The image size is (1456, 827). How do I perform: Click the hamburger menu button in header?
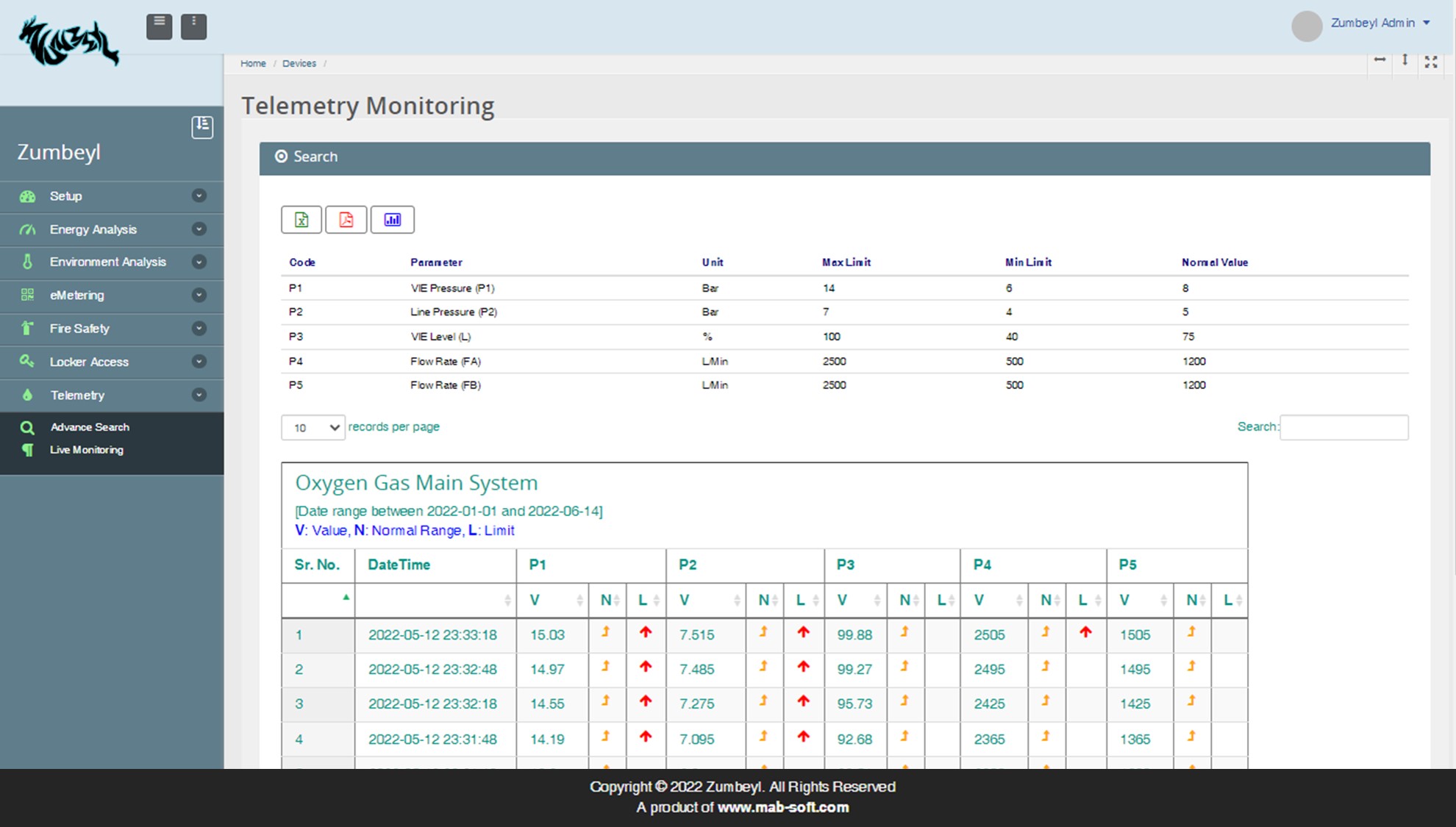tap(159, 26)
